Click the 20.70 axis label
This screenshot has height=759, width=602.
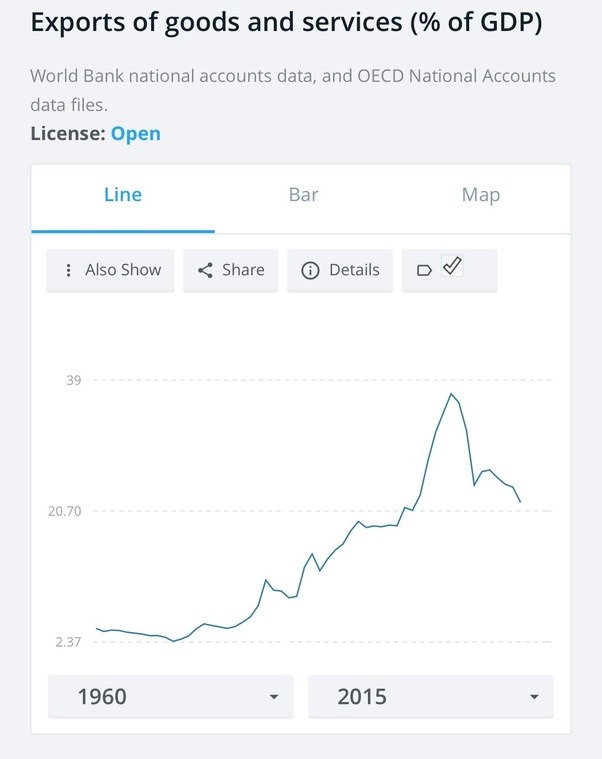(64, 511)
